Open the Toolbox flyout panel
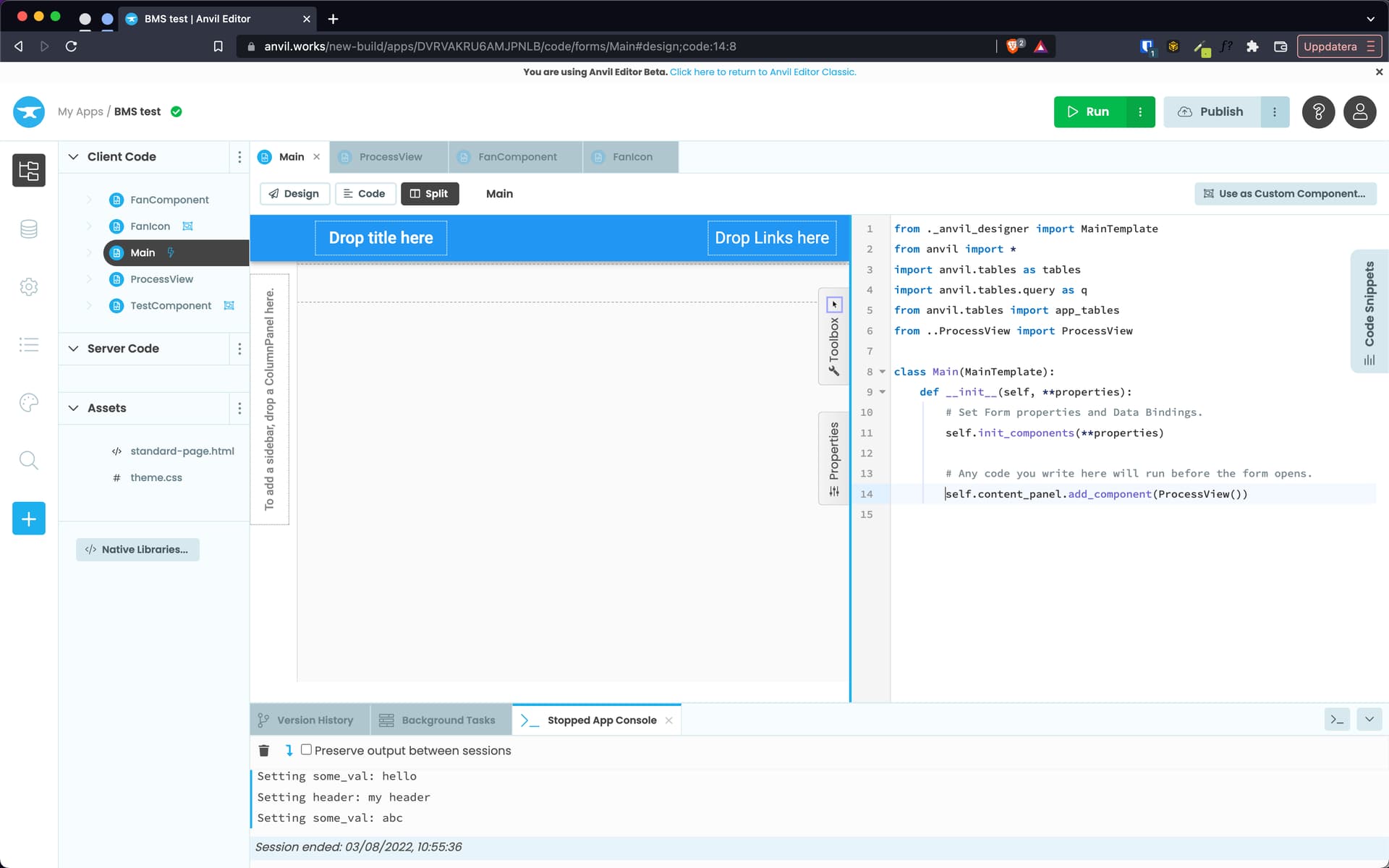 (833, 336)
